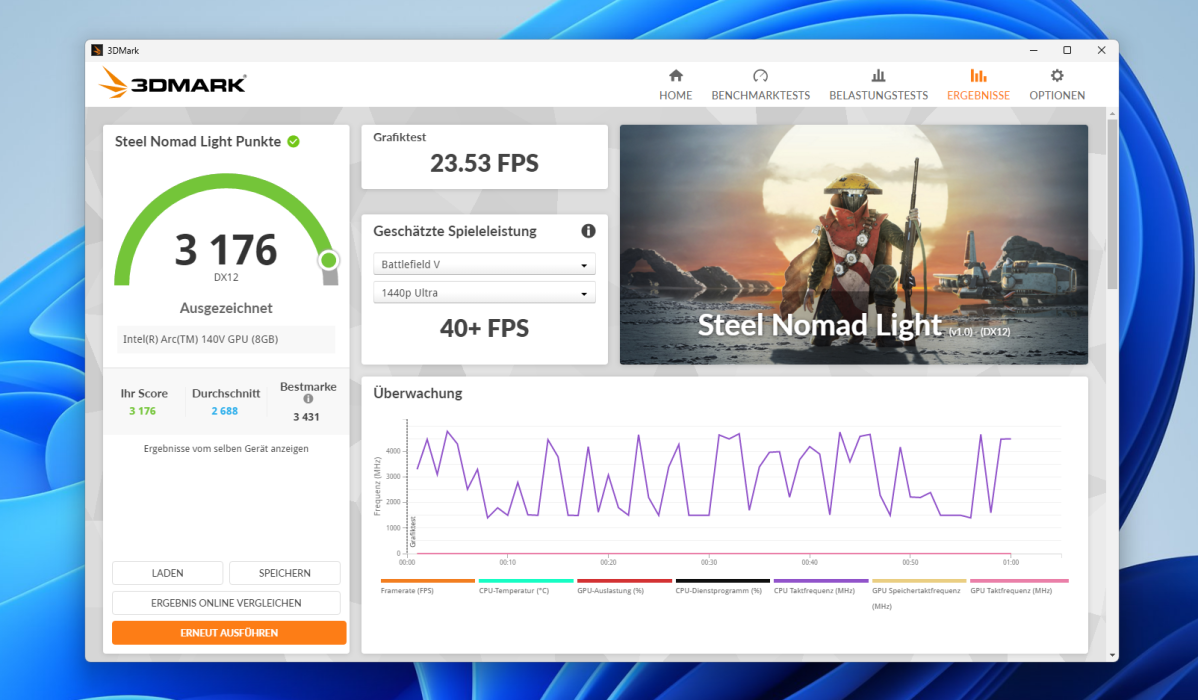Click the info icon under Bestmarke
This screenshot has height=700, width=1198.
[308, 399]
